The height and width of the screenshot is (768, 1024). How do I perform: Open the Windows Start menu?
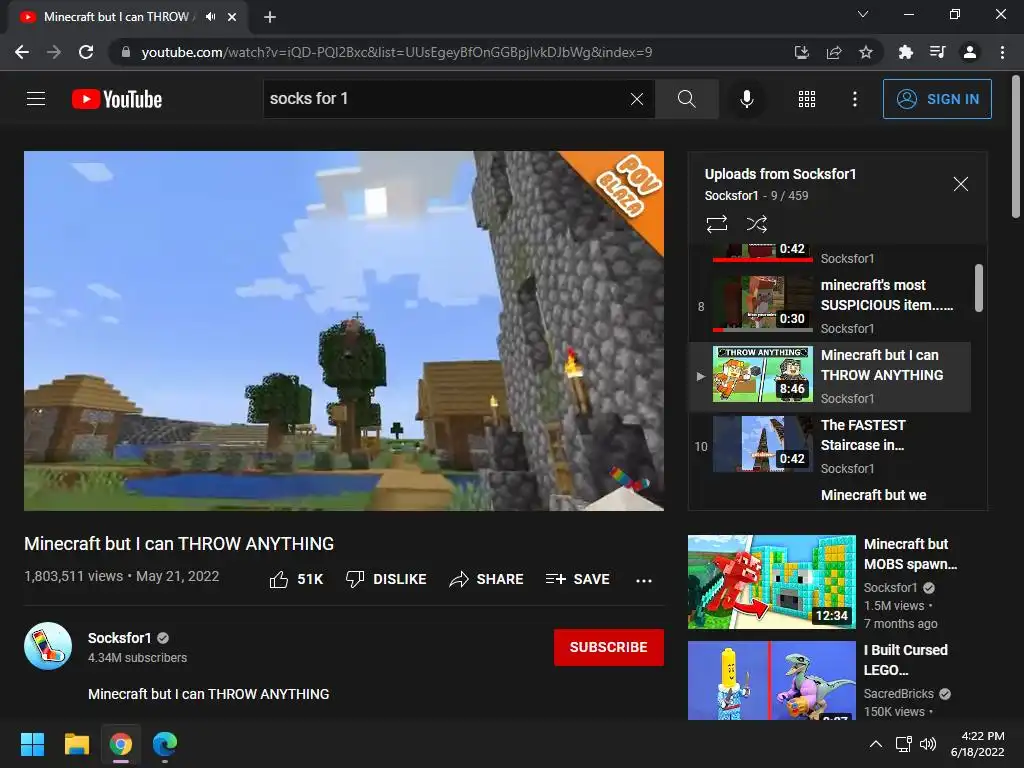tap(32, 744)
